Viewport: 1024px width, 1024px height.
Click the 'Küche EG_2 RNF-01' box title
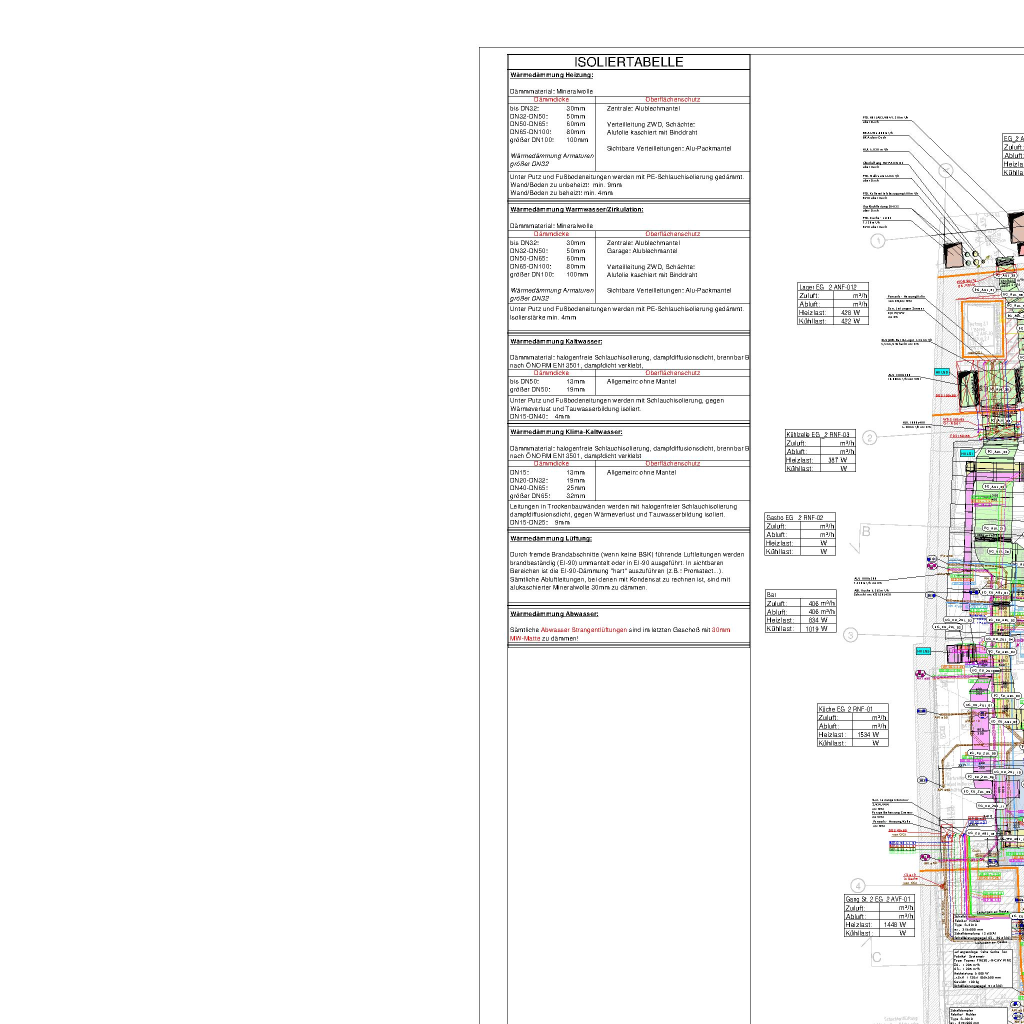pyautogui.click(x=845, y=709)
